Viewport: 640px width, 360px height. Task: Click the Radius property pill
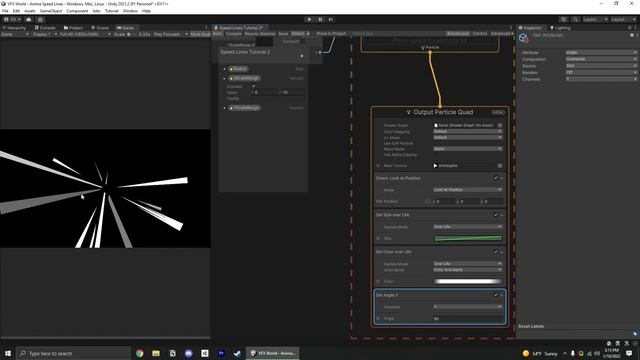[238, 69]
